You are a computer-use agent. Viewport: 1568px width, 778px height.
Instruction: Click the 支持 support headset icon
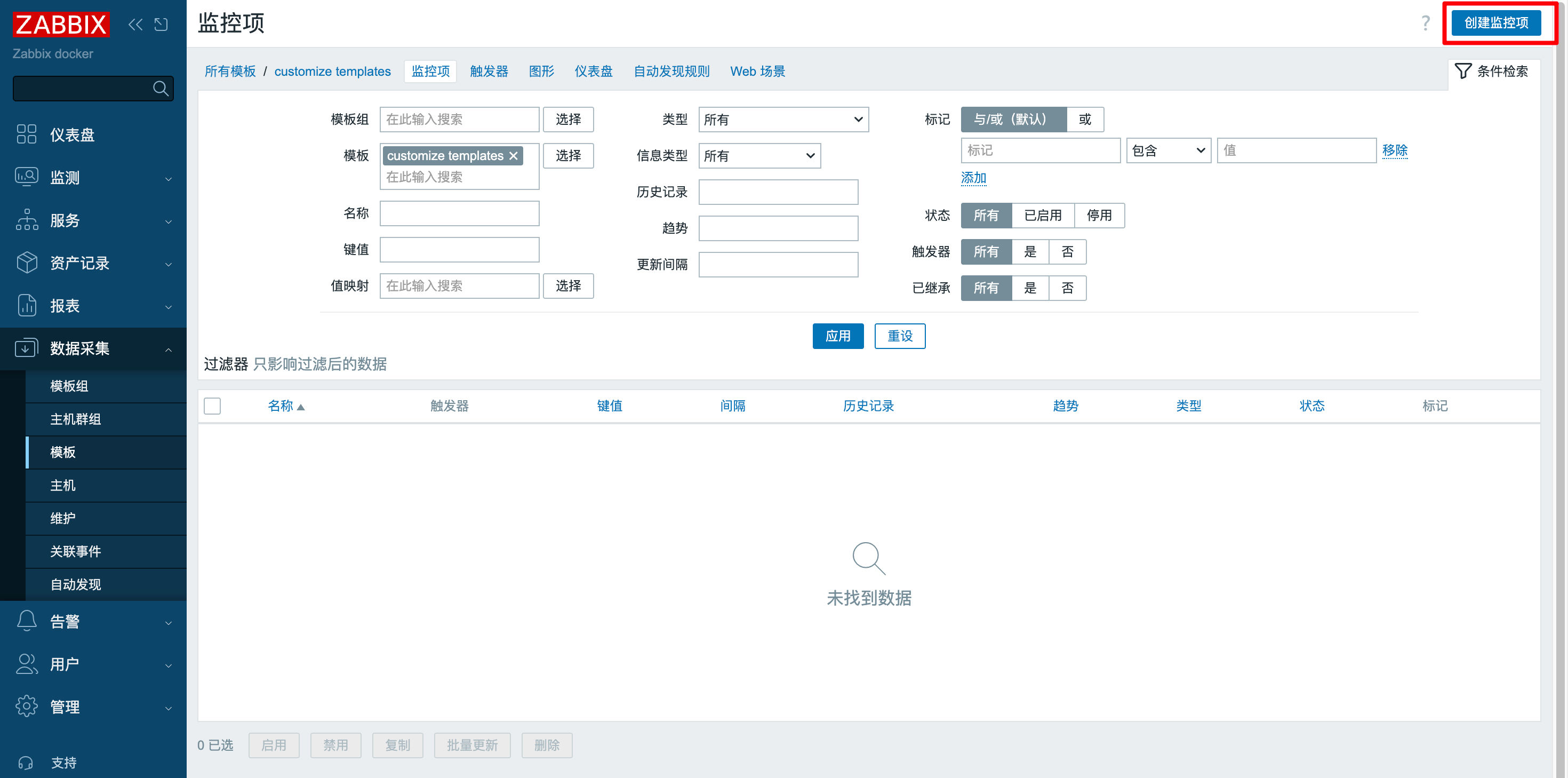(26, 762)
